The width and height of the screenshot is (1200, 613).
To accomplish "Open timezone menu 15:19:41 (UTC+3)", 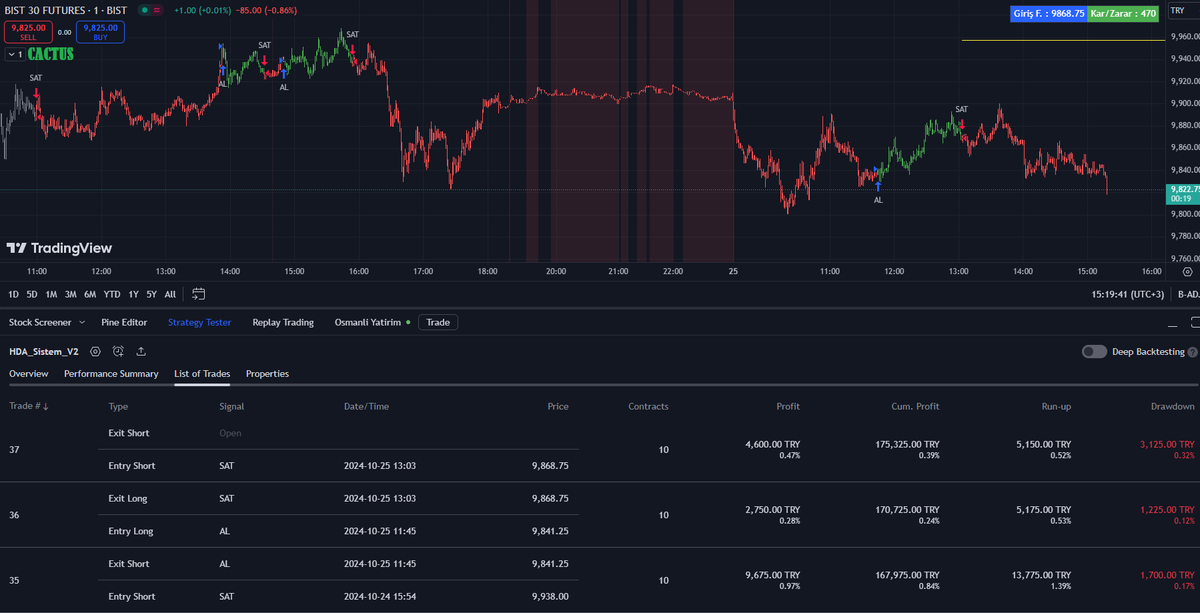I will 1128,294.
